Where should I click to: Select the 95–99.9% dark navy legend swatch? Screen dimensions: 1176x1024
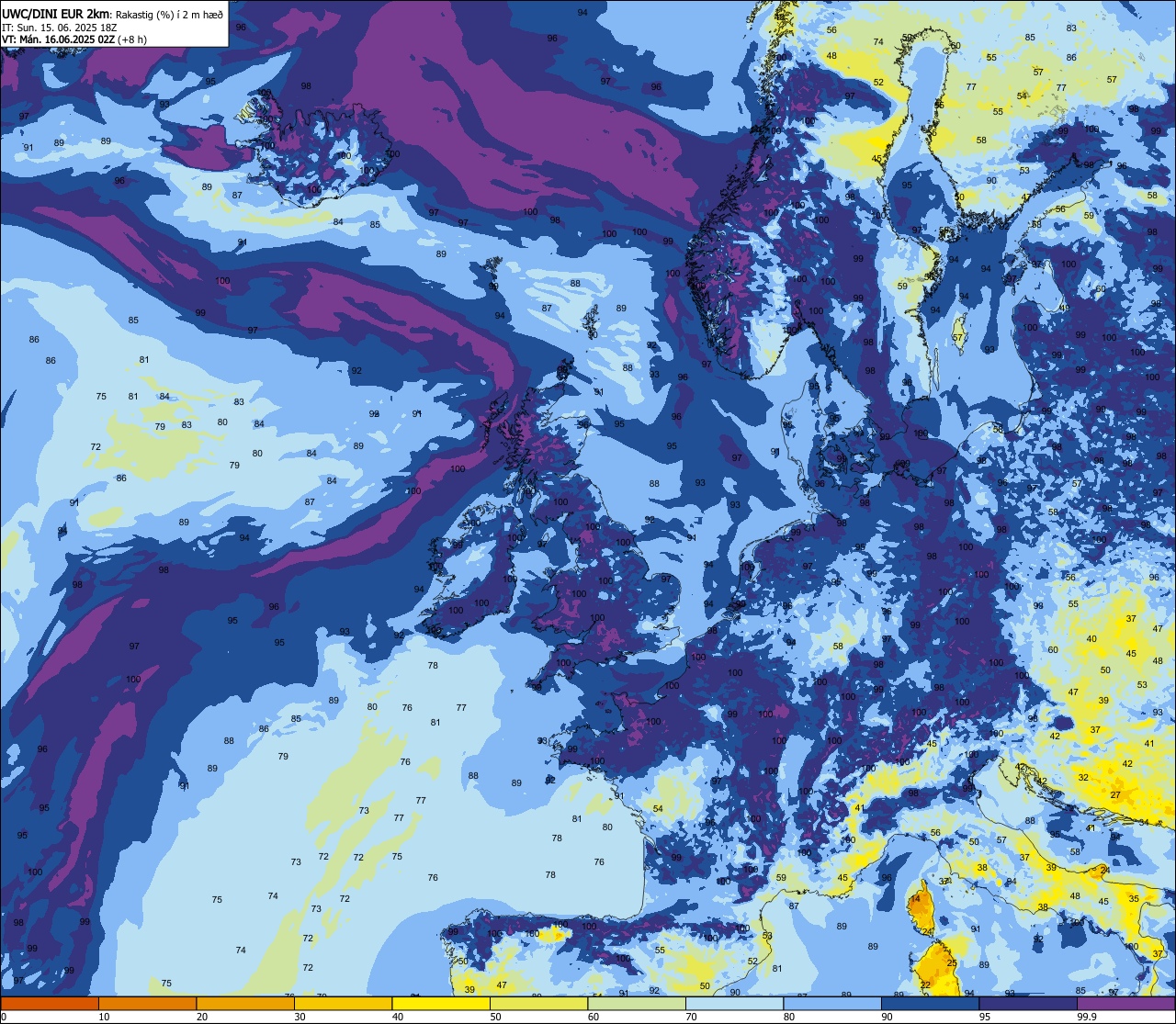click(x=1028, y=1003)
